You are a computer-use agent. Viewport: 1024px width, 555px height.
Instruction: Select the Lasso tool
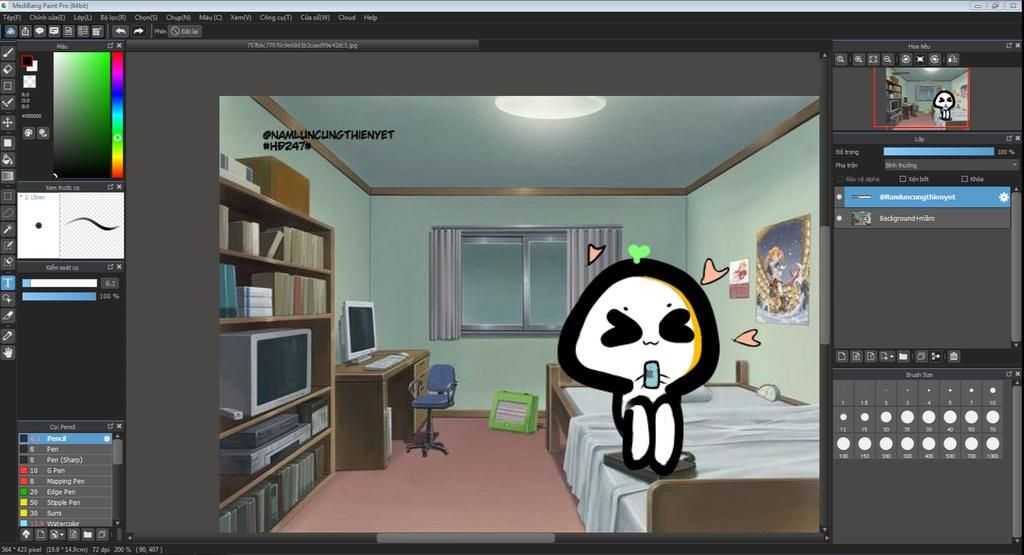8,213
